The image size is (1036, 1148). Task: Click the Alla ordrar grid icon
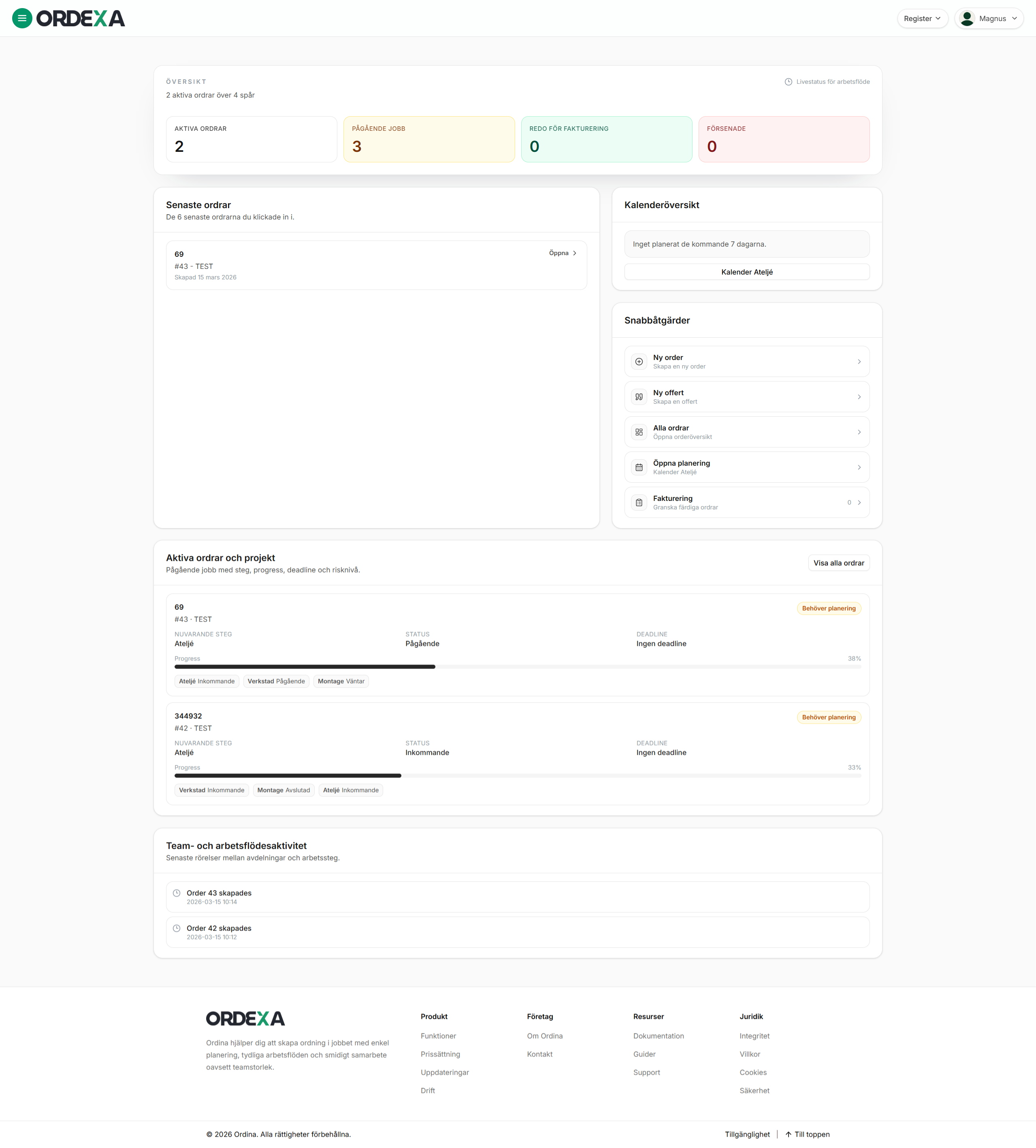pyautogui.click(x=639, y=432)
